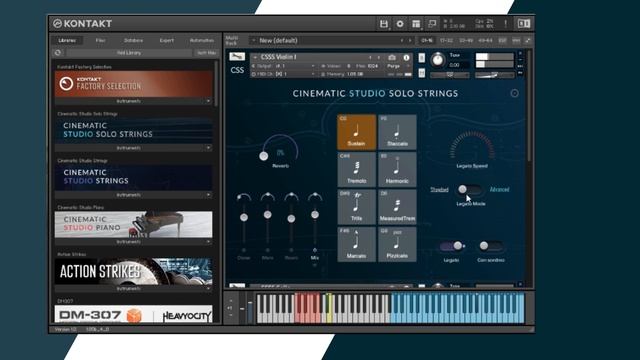Click the settings circle icon beside title
640x360 pixels.
[514, 93]
